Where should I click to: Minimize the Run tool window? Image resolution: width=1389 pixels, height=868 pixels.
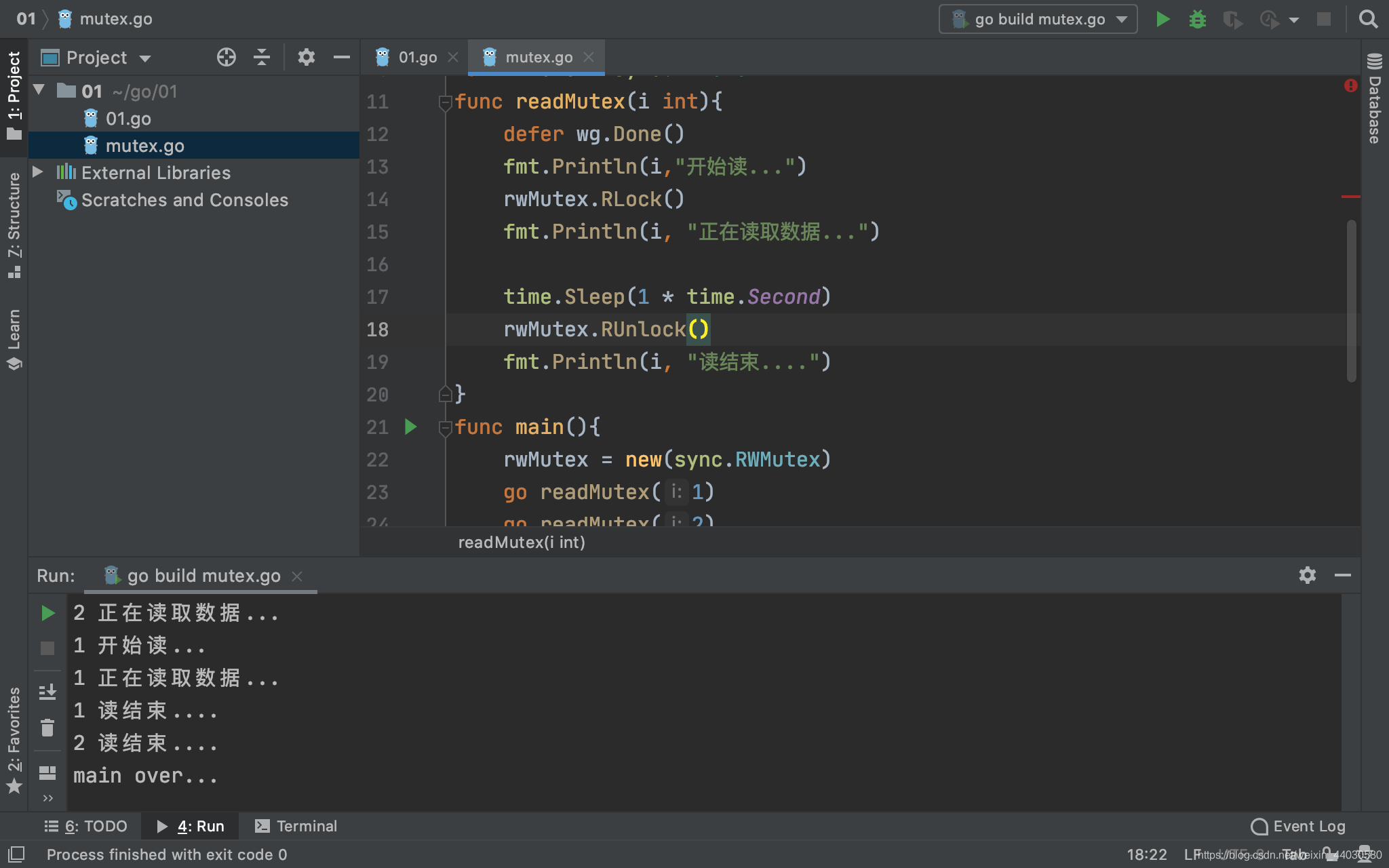click(x=1343, y=575)
